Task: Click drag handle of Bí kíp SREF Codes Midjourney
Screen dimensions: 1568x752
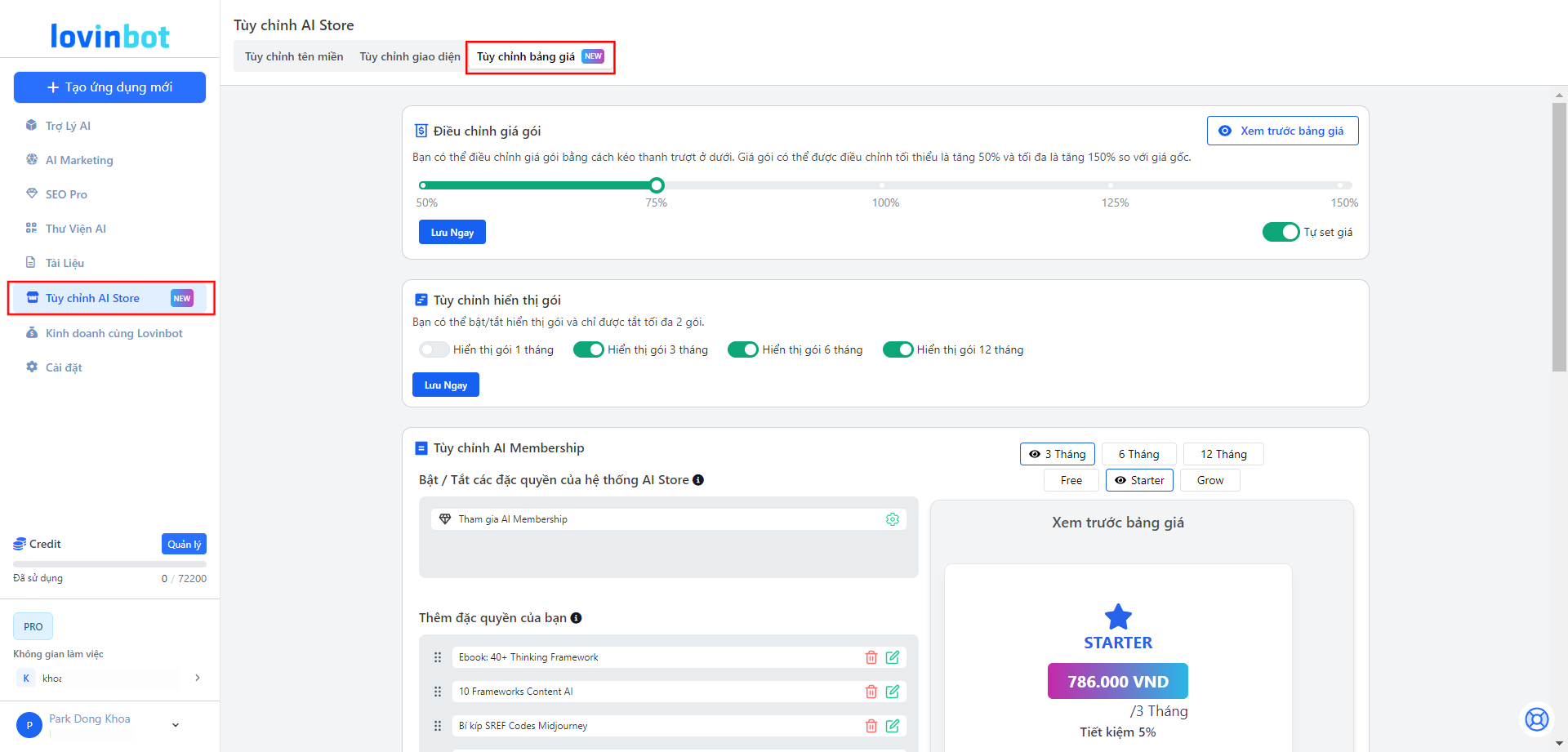Action: tap(438, 726)
